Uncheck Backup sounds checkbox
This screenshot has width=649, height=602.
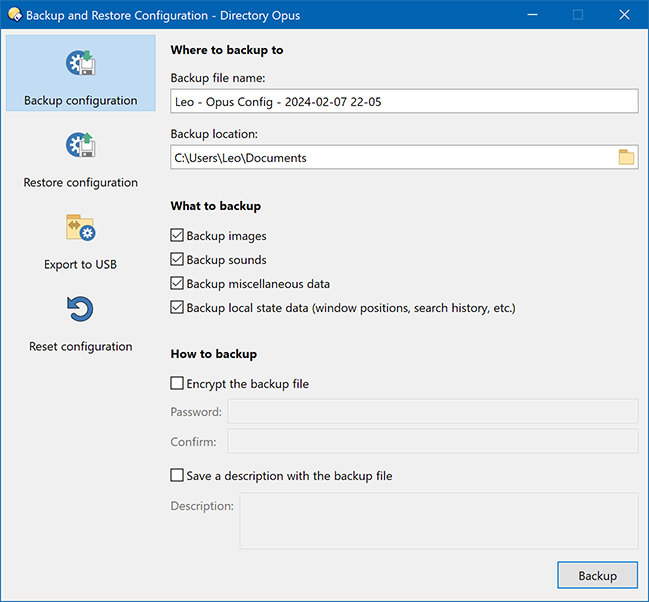[x=177, y=259]
